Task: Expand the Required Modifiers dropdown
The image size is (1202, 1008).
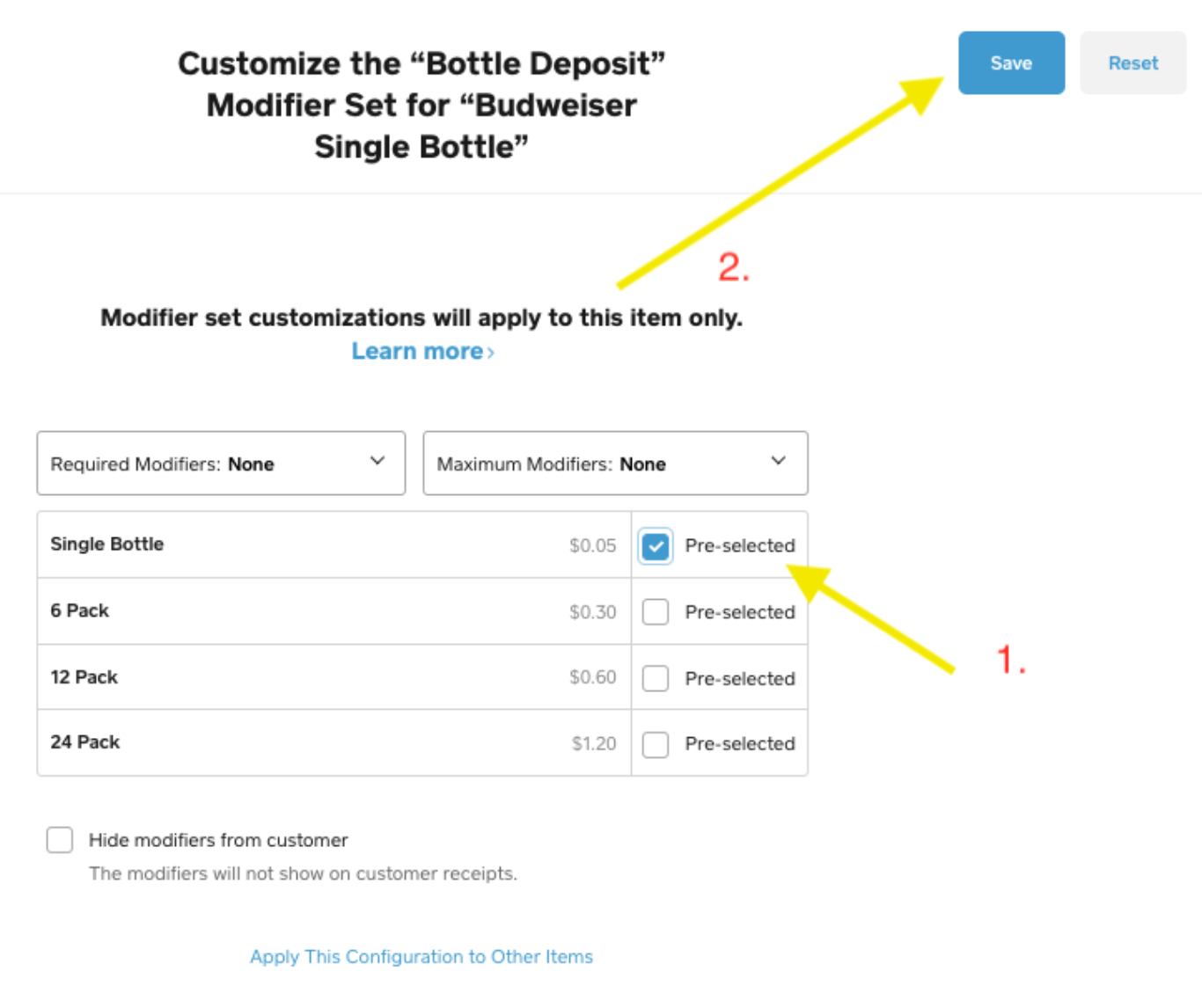Action: [221, 464]
